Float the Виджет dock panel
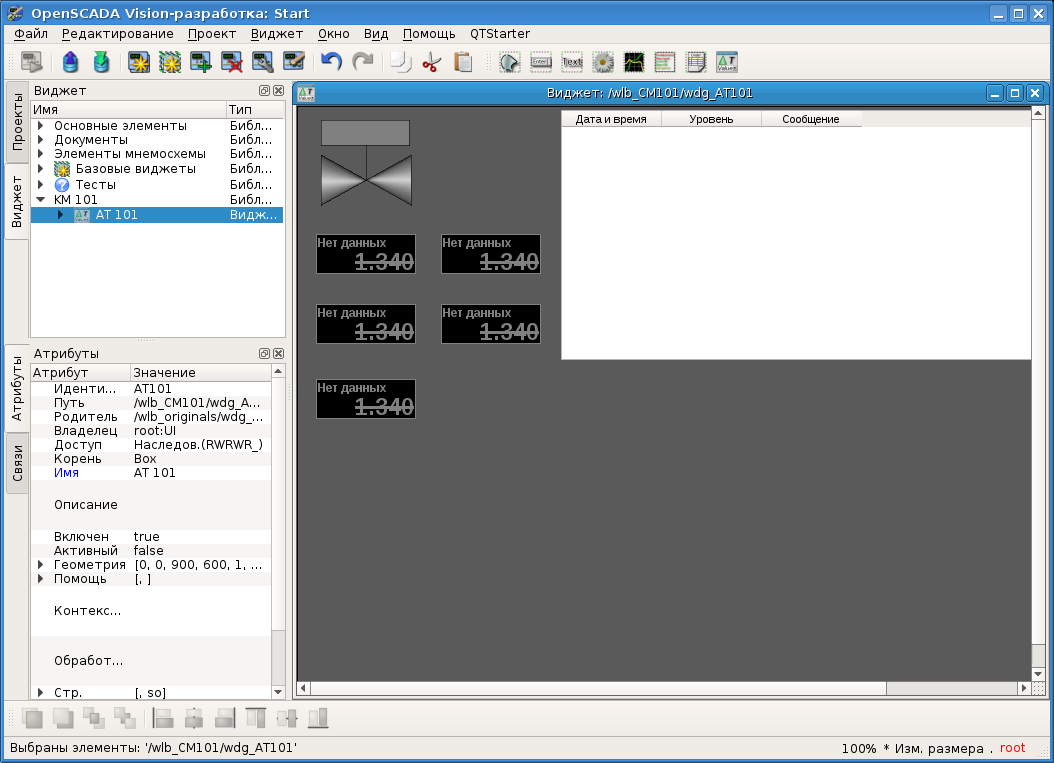Screen dimensions: 1054x763 pos(264,90)
